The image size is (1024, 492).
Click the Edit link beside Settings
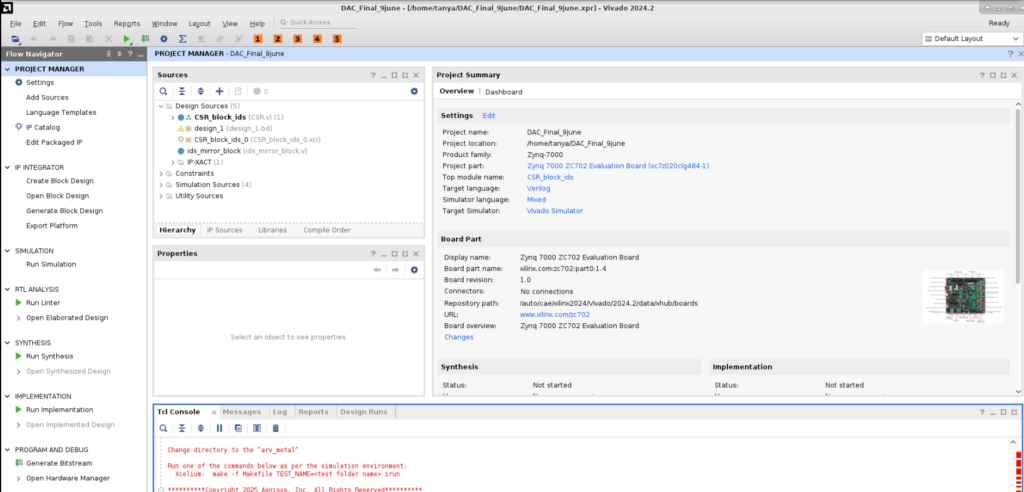489,115
